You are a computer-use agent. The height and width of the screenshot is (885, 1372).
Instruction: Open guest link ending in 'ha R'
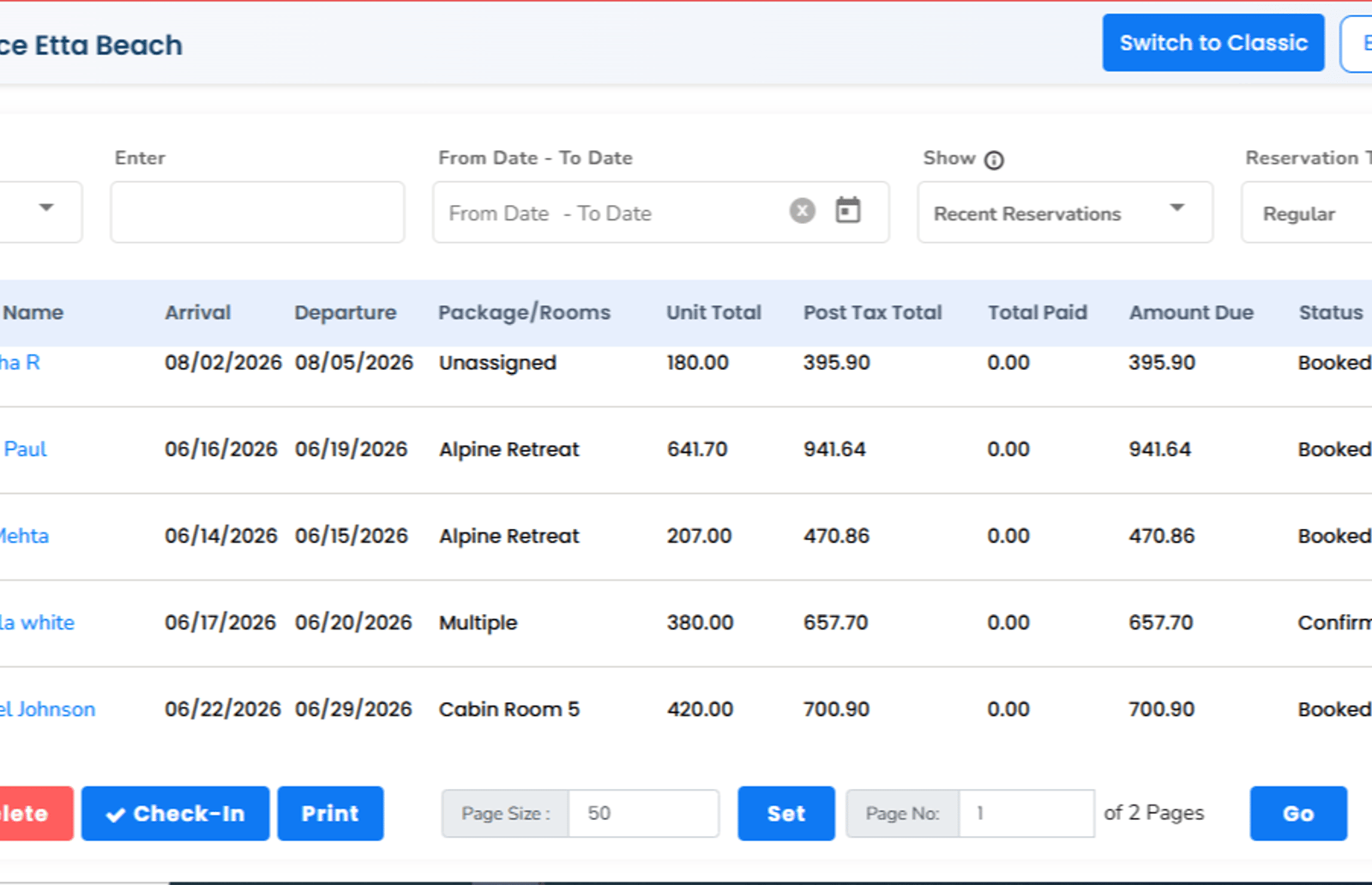20,363
